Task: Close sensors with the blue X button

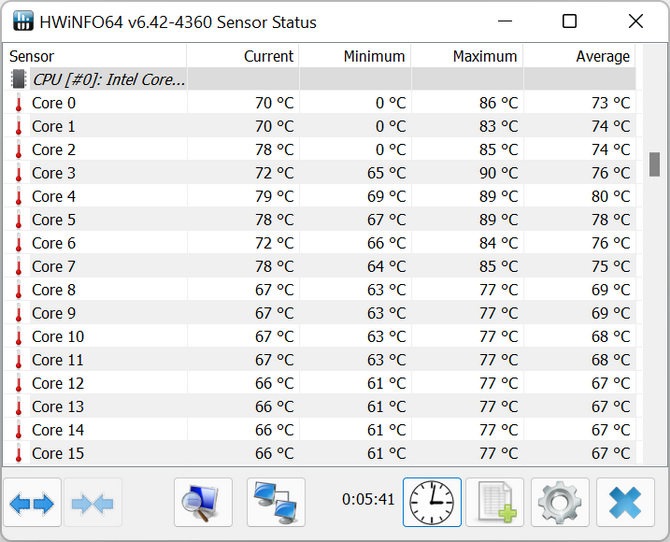Action: click(x=626, y=502)
